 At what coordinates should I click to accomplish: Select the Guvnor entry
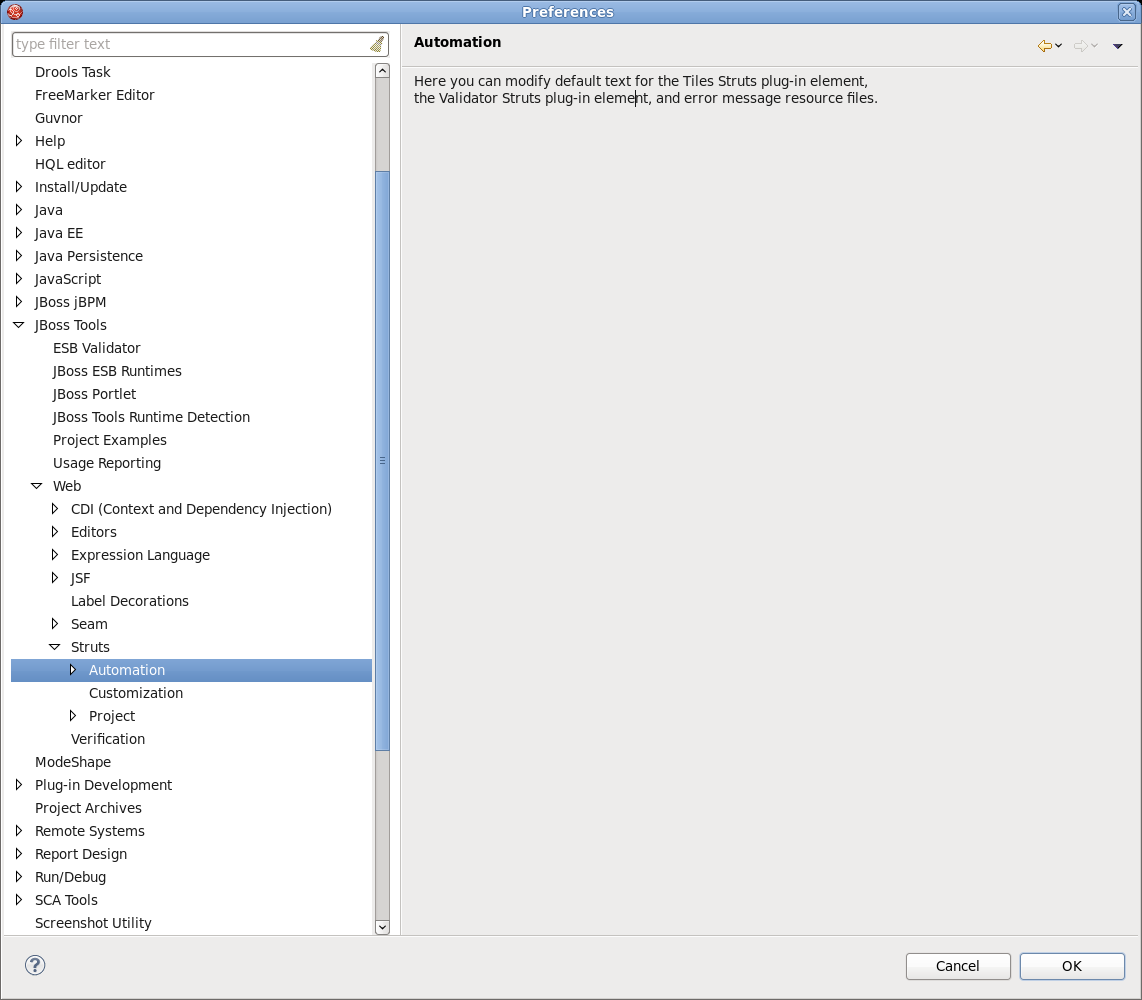click(59, 118)
